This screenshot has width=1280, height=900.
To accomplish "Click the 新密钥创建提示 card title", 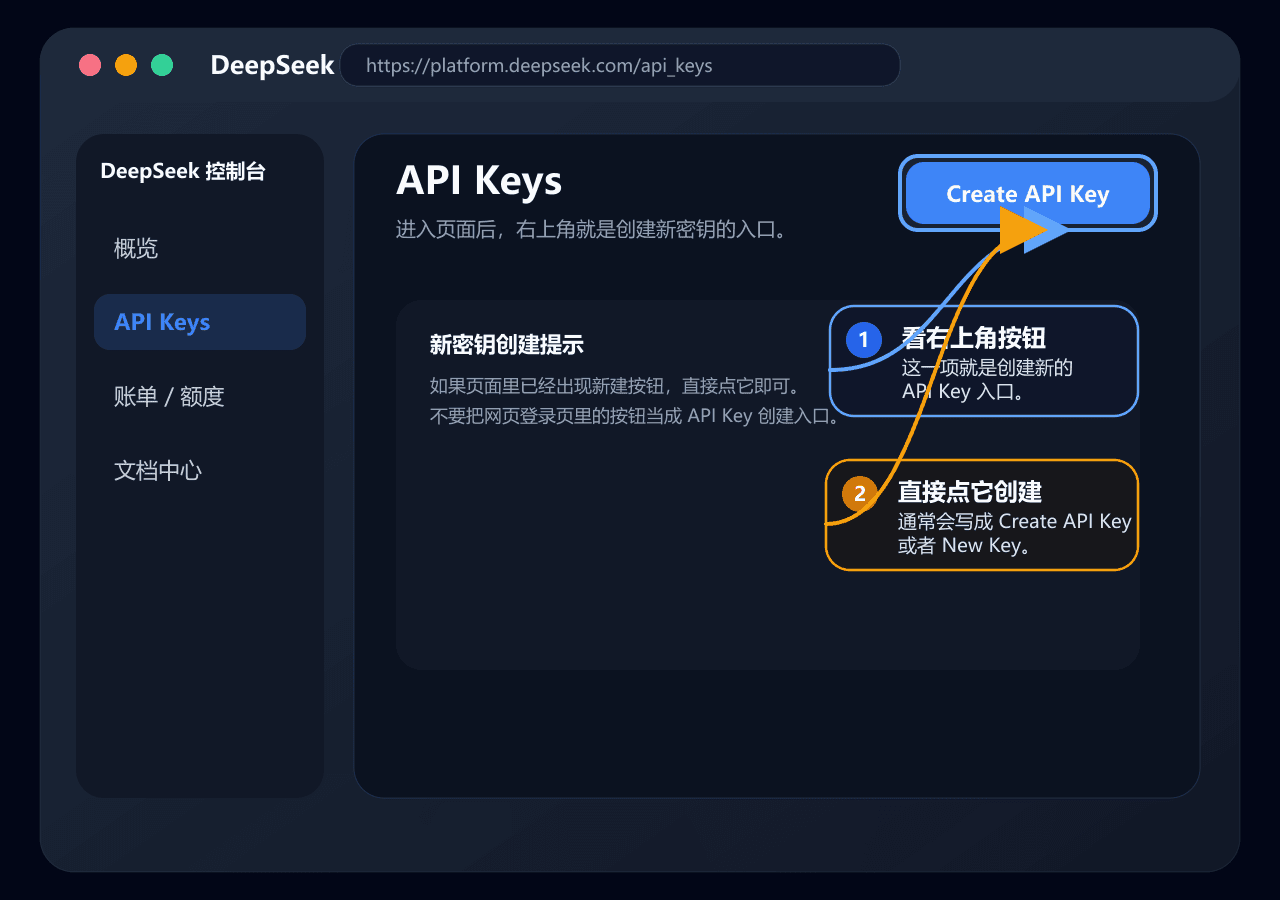I will (506, 345).
